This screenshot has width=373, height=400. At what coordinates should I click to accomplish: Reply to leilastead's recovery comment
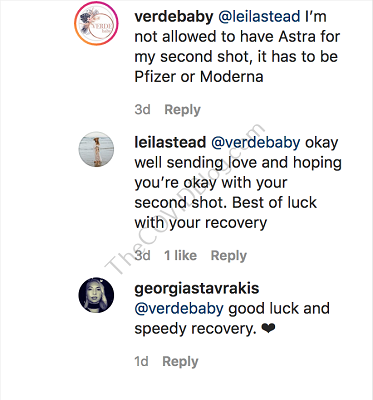click(x=229, y=256)
